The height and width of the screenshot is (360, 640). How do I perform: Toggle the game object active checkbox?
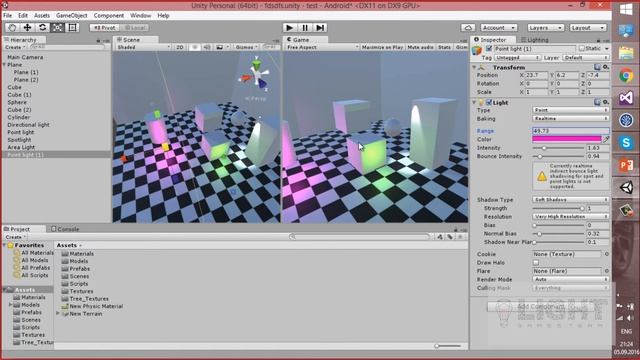click(489, 49)
